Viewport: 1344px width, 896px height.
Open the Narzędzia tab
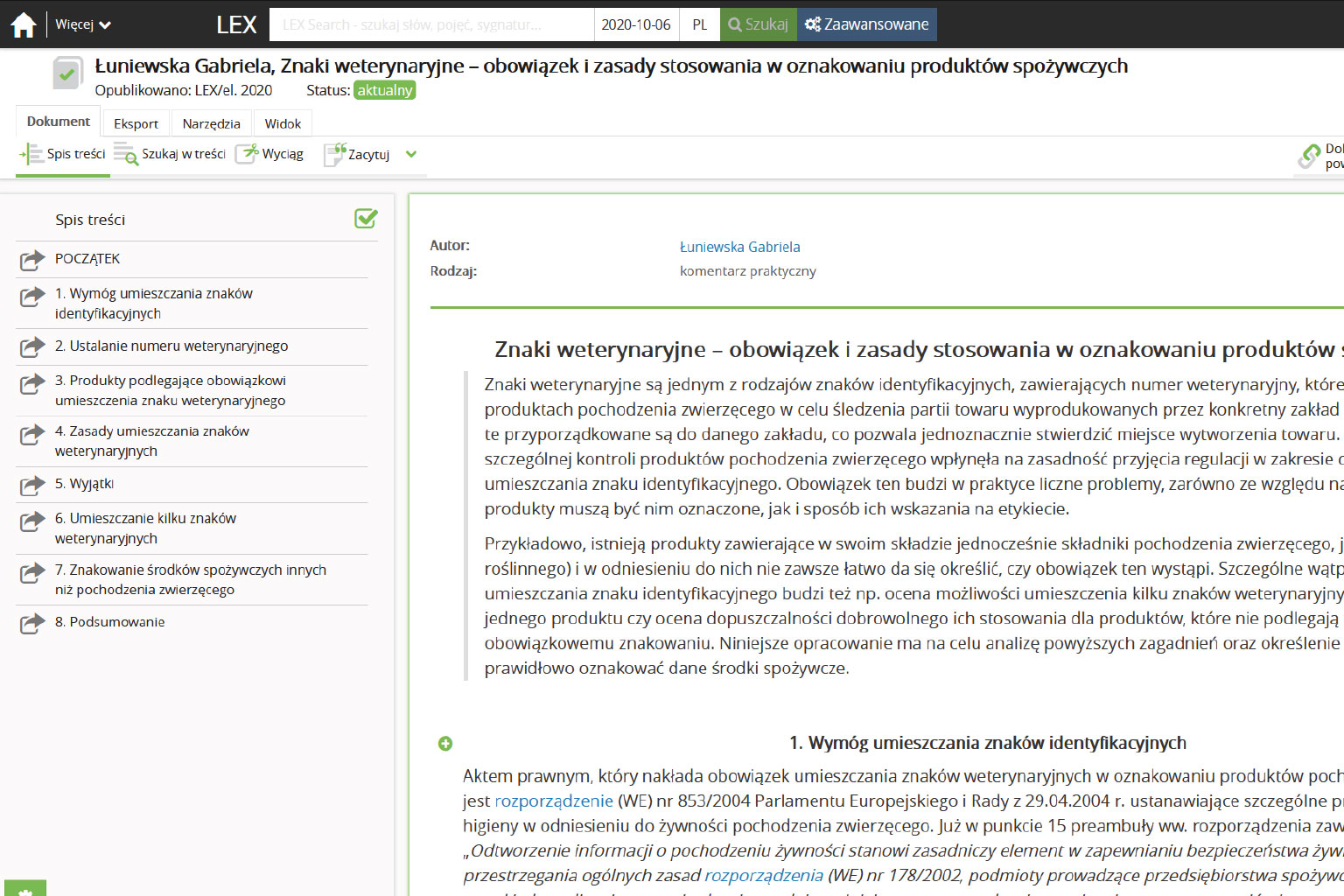click(x=211, y=123)
